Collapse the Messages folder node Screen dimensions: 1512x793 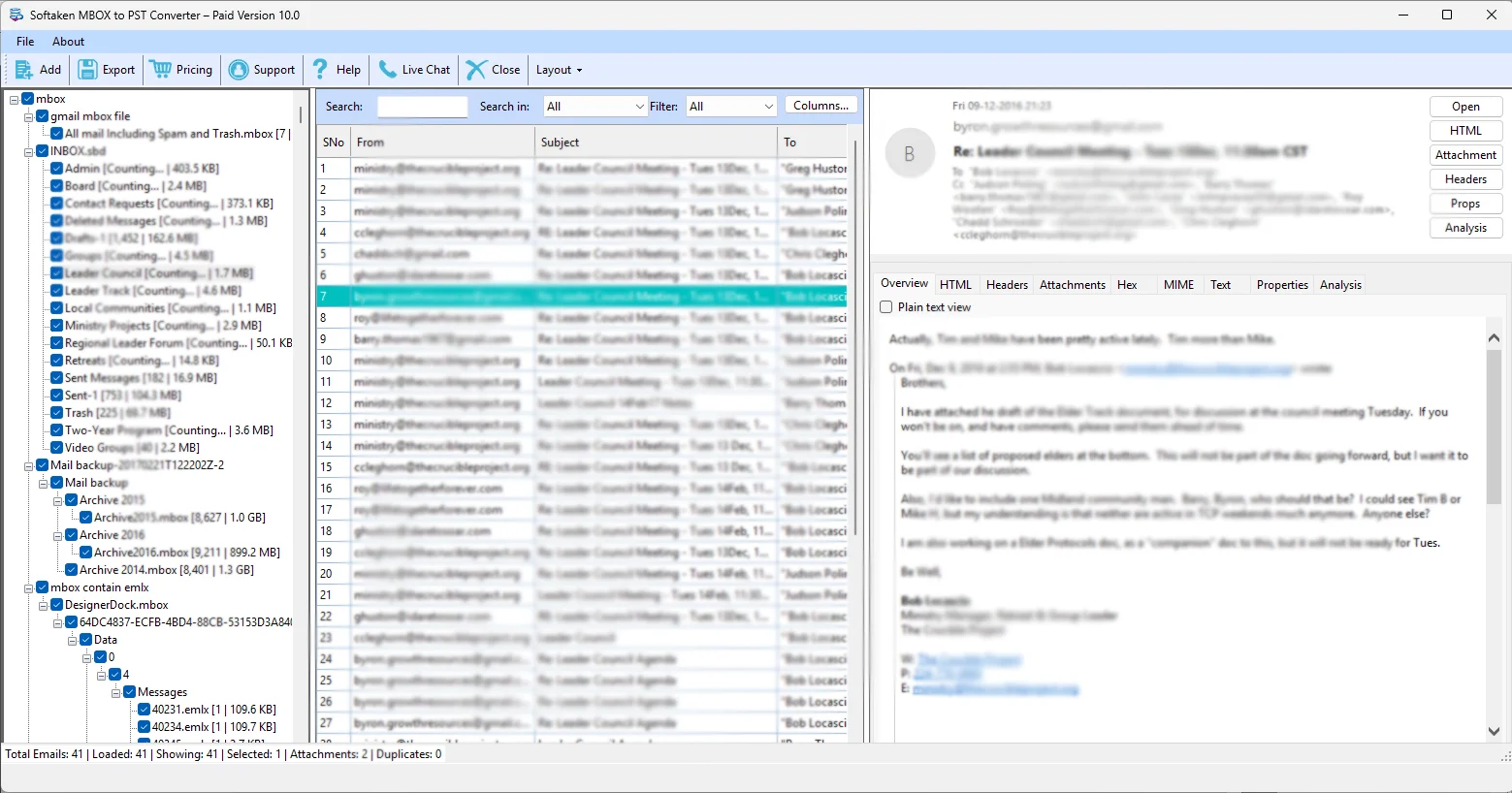116,692
